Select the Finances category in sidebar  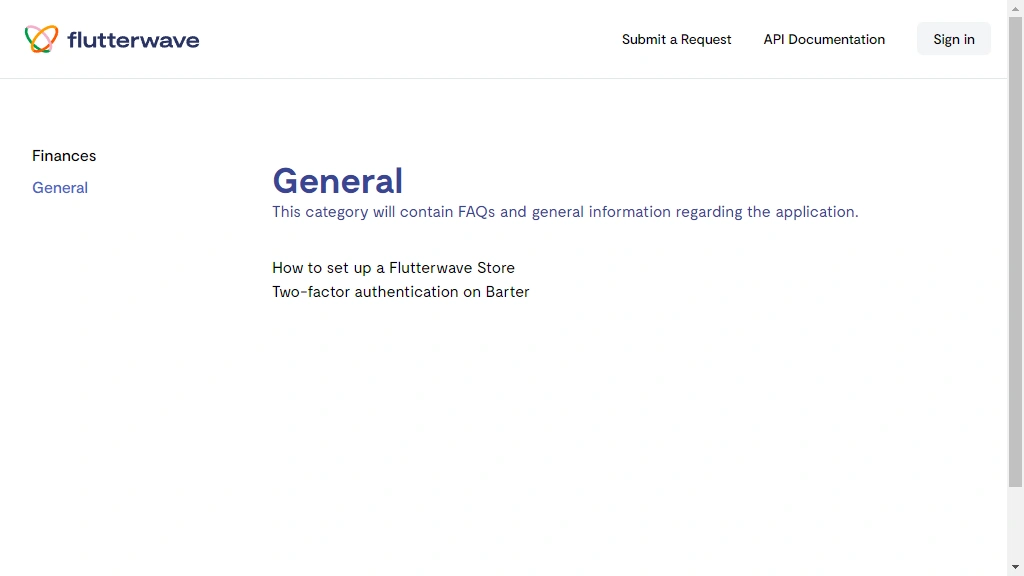point(64,155)
